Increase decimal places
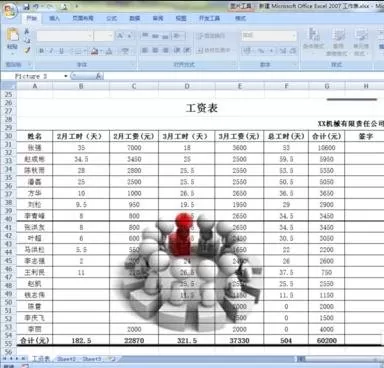The image size is (384, 368). click(283, 51)
